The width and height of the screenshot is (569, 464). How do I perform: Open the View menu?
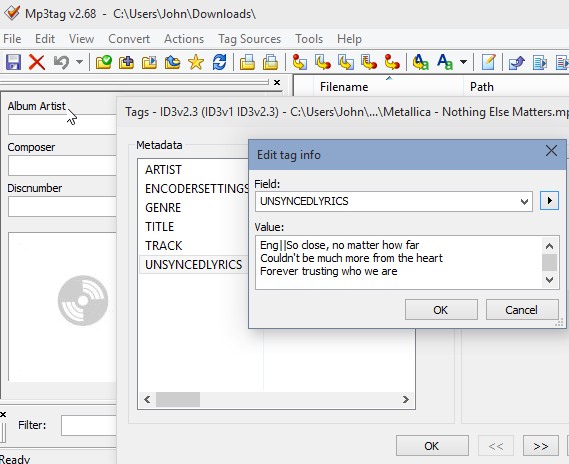(81, 39)
